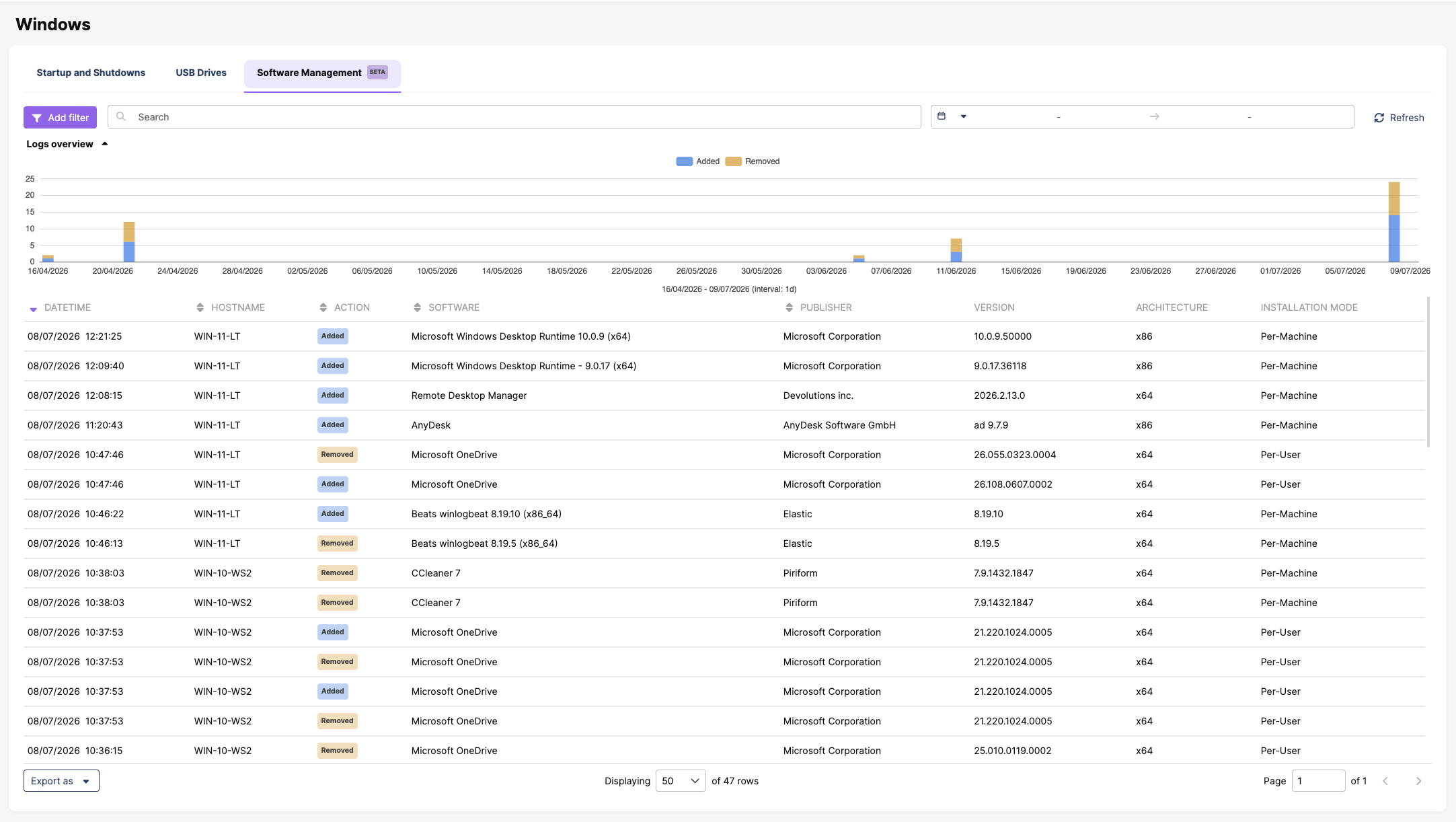This screenshot has width=1456, height=822.
Task: Open the rows-per-page 50 dropdown
Action: click(x=681, y=781)
